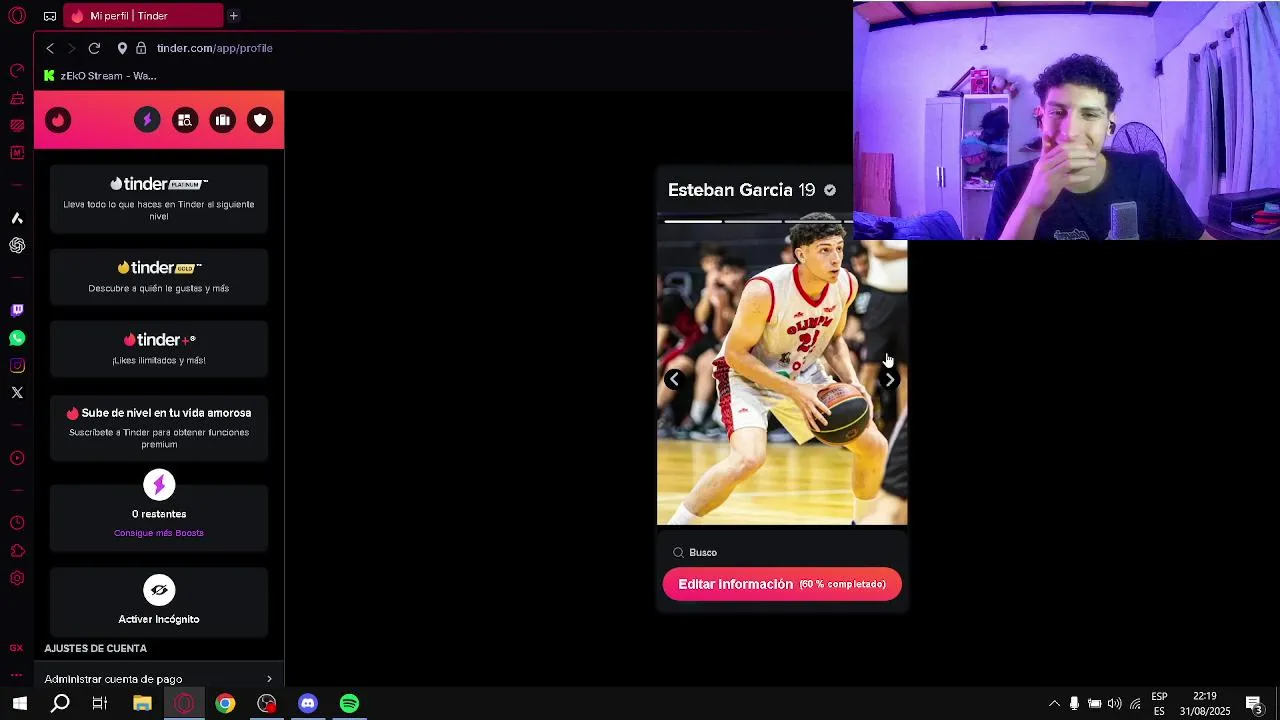Click the address bar URL tinder.com/app/profile
This screenshot has height=720, width=1280.
214,48
